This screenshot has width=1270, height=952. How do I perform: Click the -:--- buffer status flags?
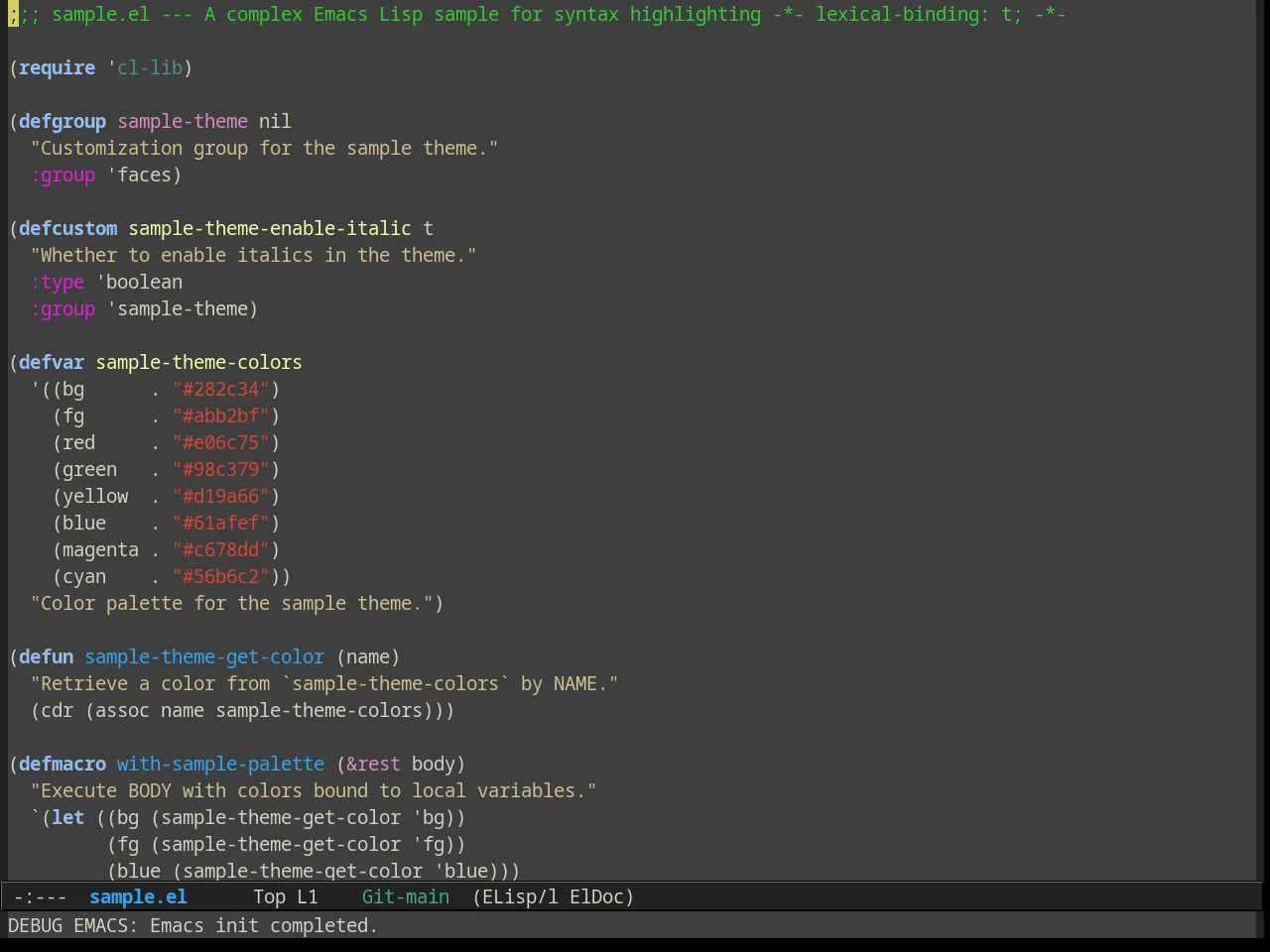41,897
